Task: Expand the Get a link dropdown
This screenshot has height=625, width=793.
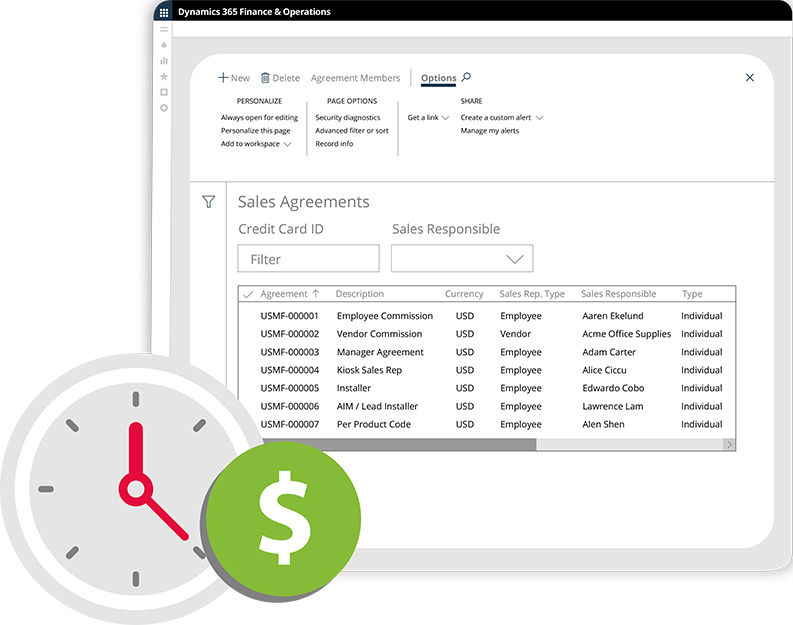Action: pyautogui.click(x=428, y=117)
